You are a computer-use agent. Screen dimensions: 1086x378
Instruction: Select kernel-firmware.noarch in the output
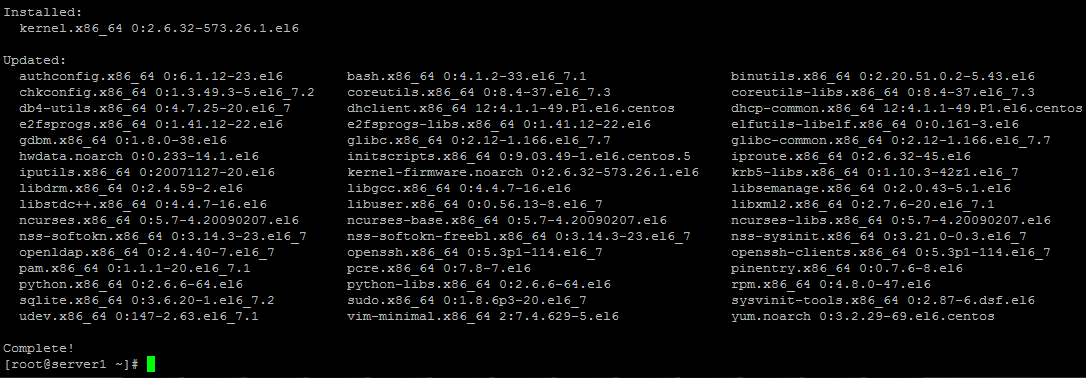tap(523, 172)
